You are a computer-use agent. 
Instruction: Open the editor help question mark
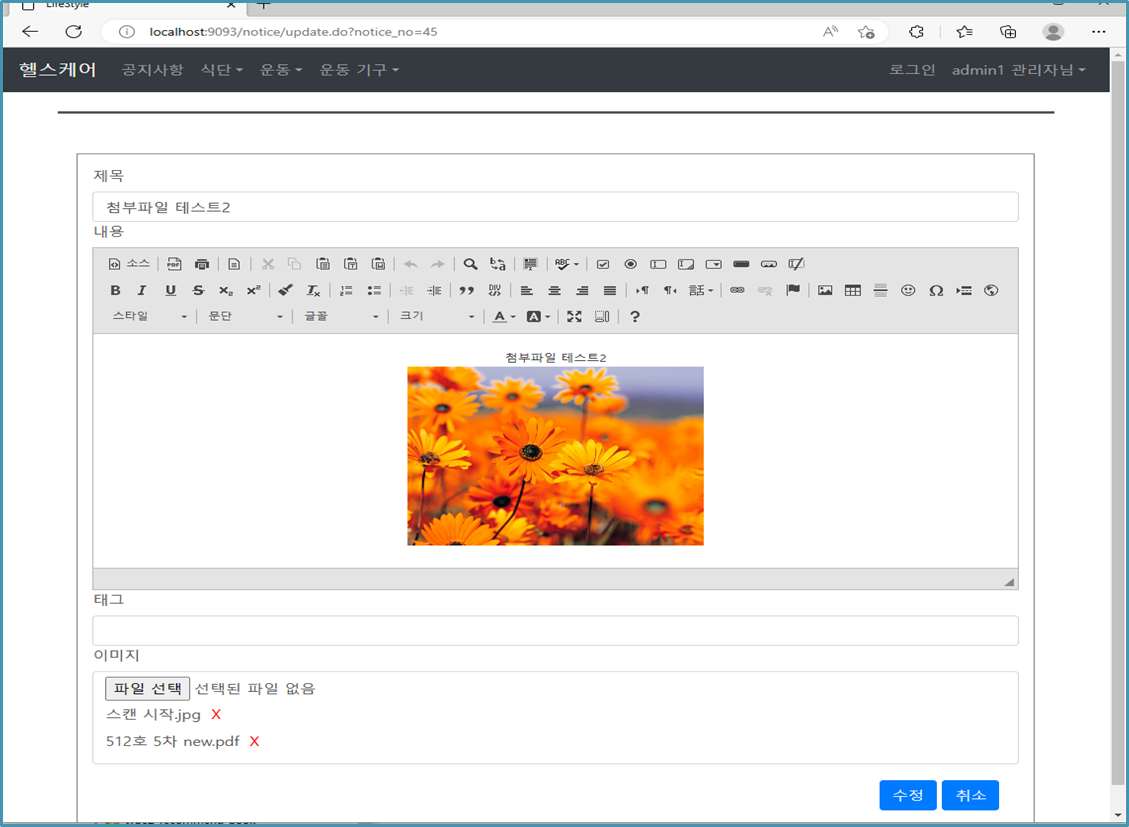tap(634, 317)
